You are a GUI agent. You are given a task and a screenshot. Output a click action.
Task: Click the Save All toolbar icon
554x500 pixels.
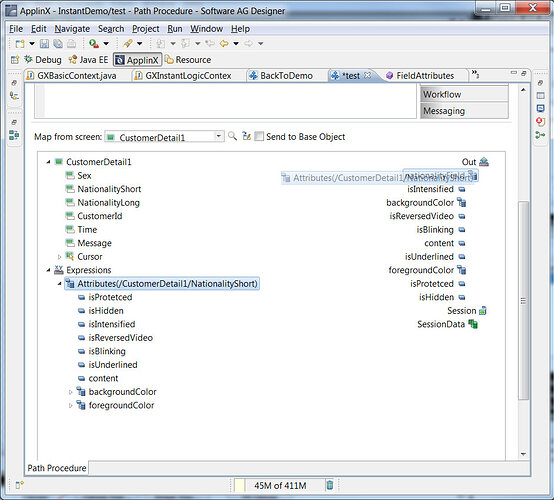pos(58,43)
